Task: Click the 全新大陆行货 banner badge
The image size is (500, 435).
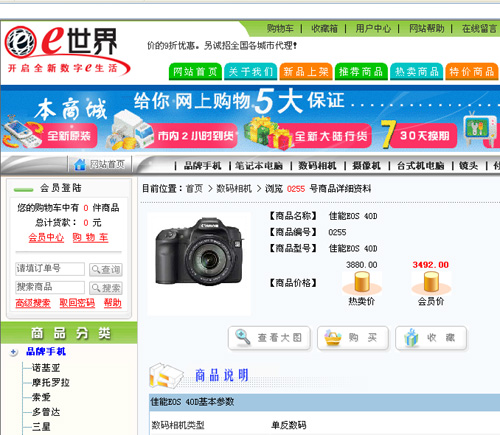Action: (331, 136)
